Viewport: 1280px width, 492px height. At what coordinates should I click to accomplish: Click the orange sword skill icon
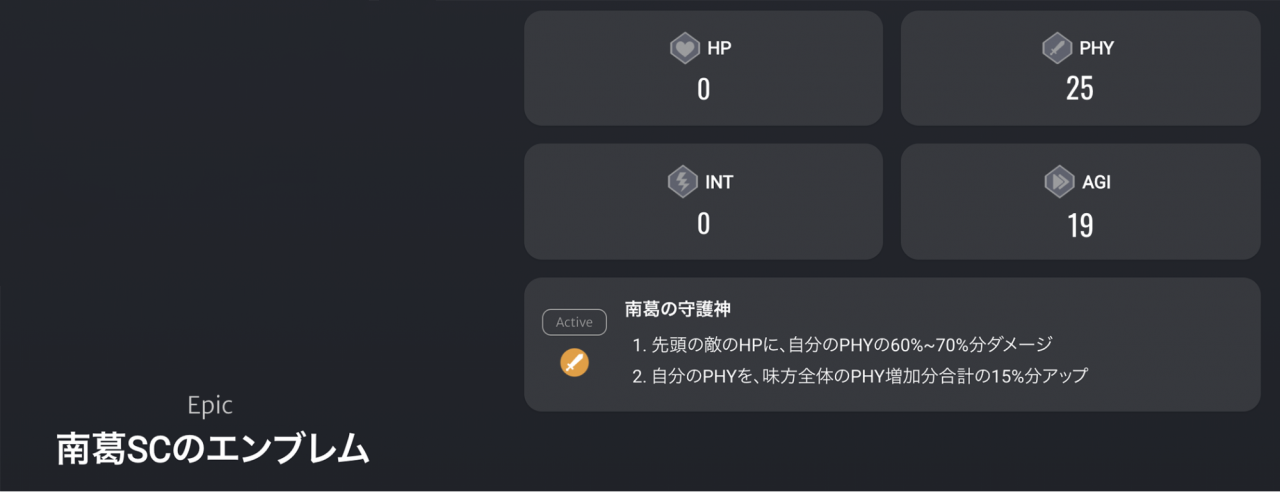coord(574,362)
